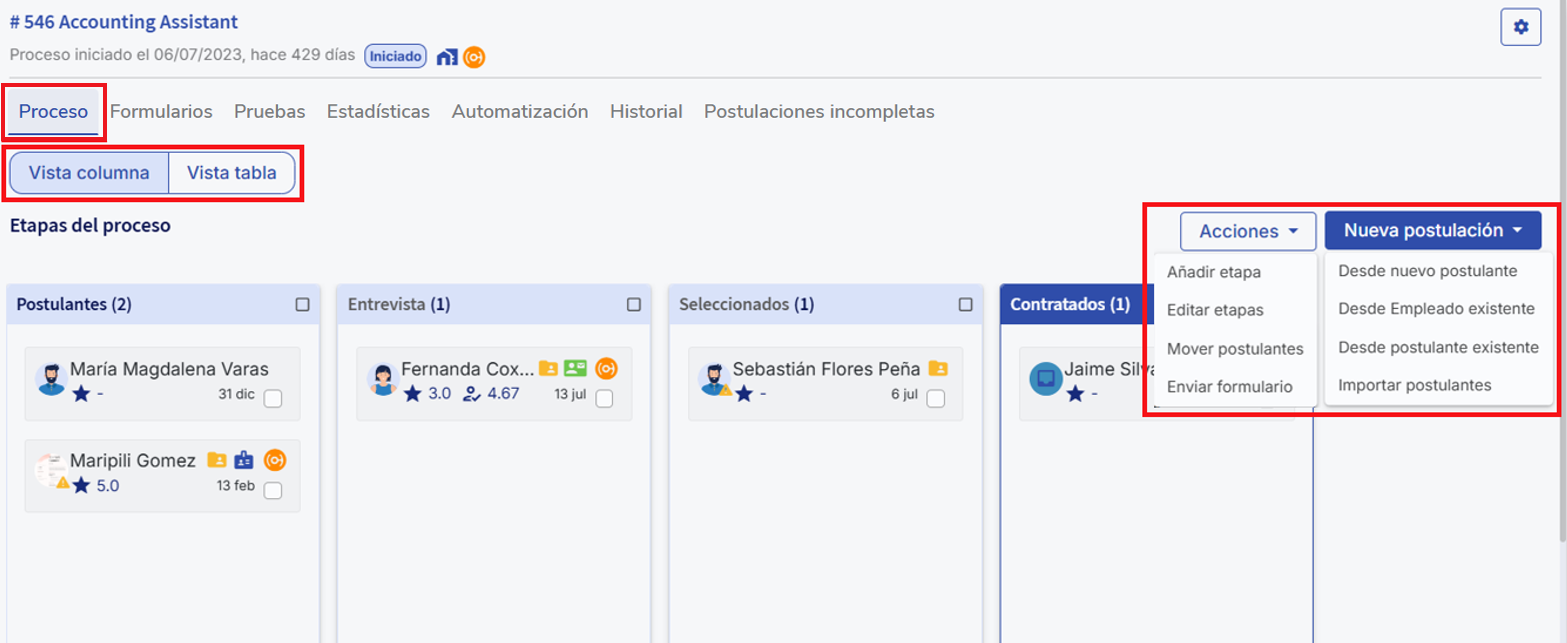Check María Magdalena Varas's checkbox
This screenshot has width=1567, height=643.
(x=273, y=399)
